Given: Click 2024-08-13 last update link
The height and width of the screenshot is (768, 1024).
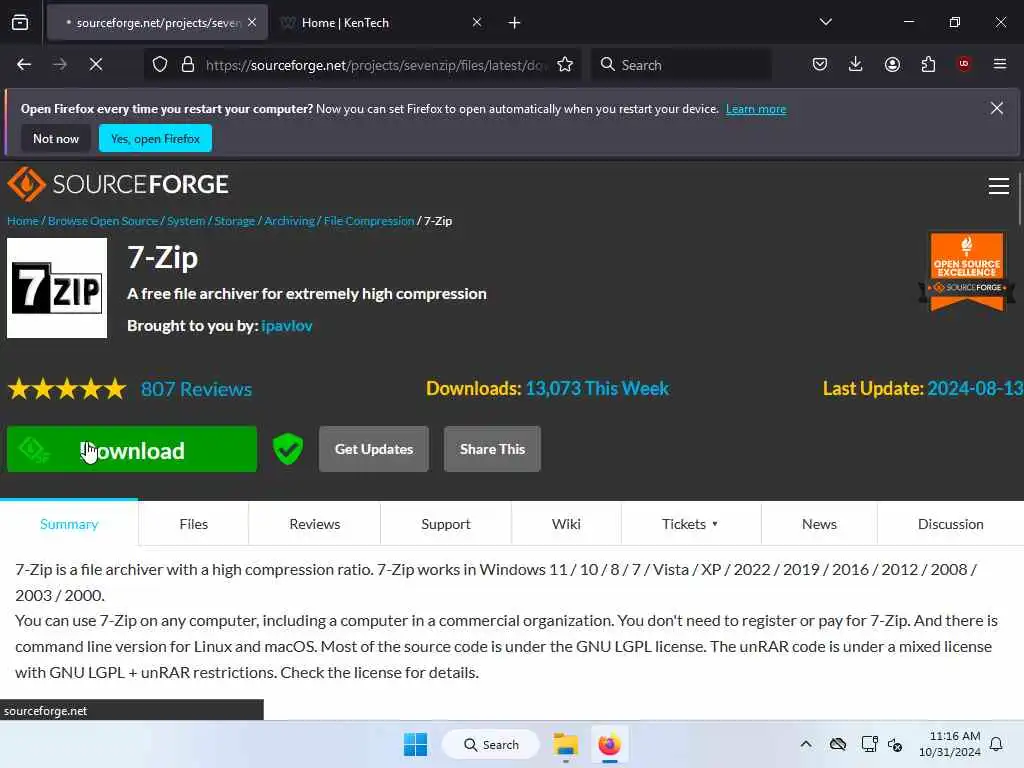Looking at the screenshot, I should click(975, 389).
